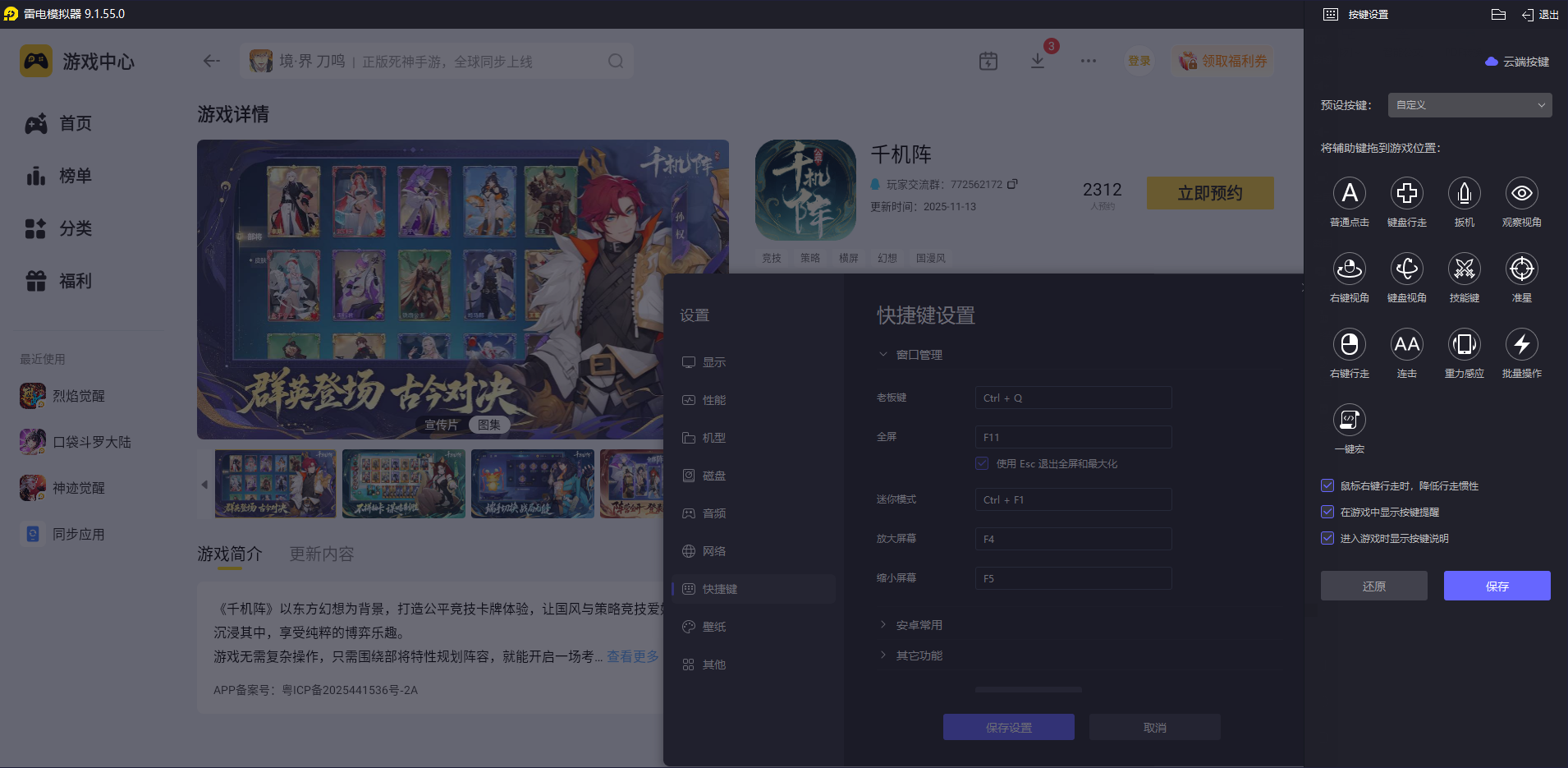Click the 立即预约 reservation button
Screen dimensions: 1568x768
[1209, 192]
